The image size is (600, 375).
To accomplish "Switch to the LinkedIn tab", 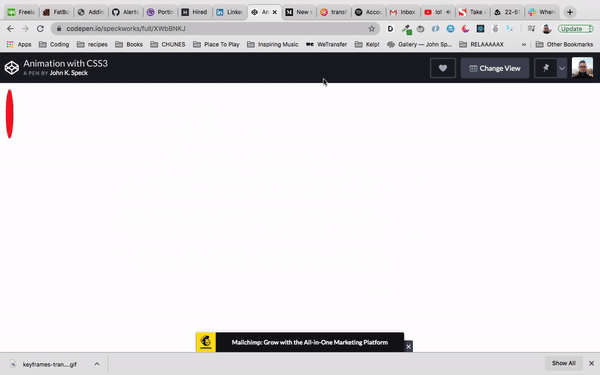I will (x=230, y=12).
